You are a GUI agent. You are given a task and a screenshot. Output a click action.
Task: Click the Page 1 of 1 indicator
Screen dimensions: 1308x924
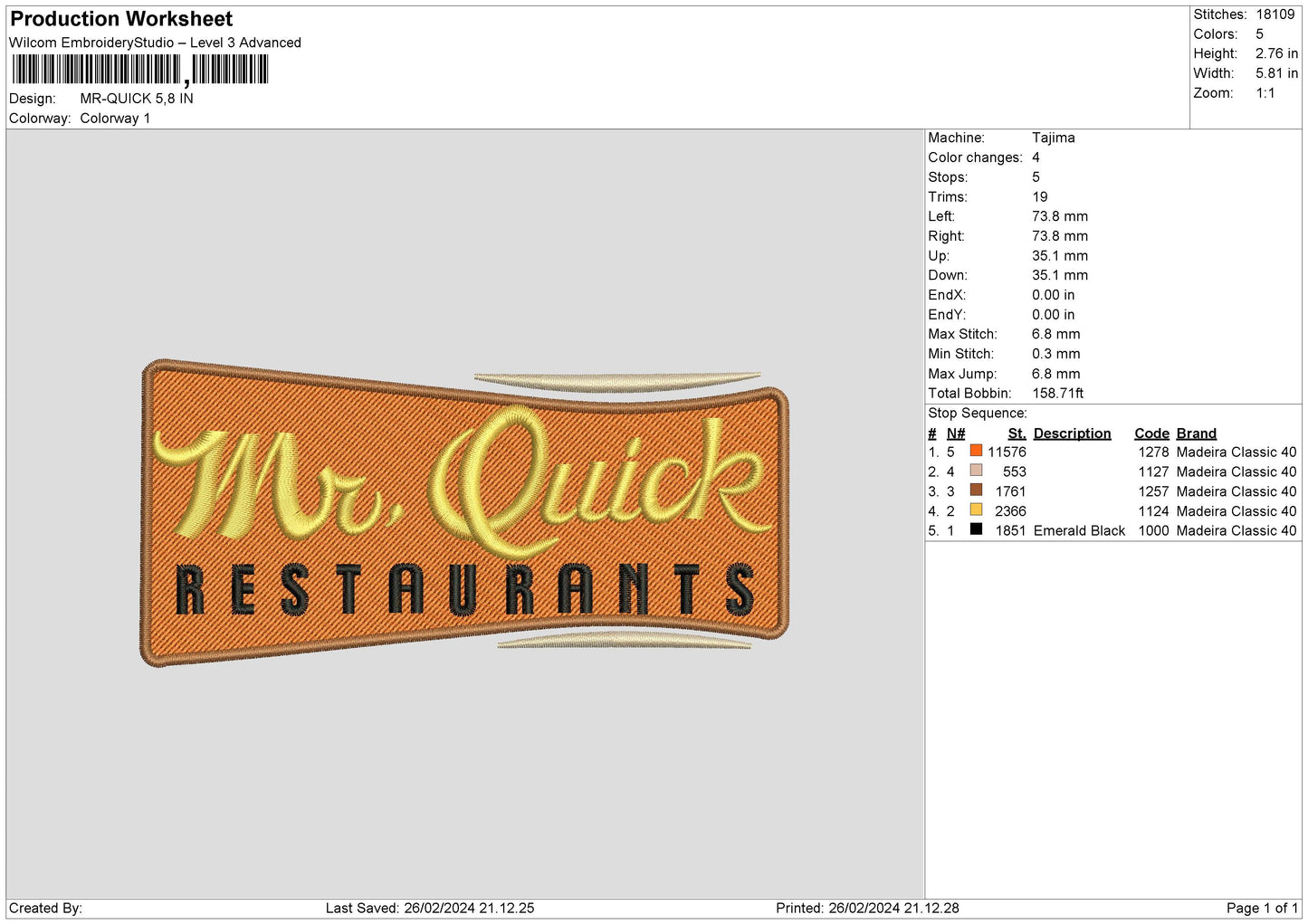[x=1262, y=908]
